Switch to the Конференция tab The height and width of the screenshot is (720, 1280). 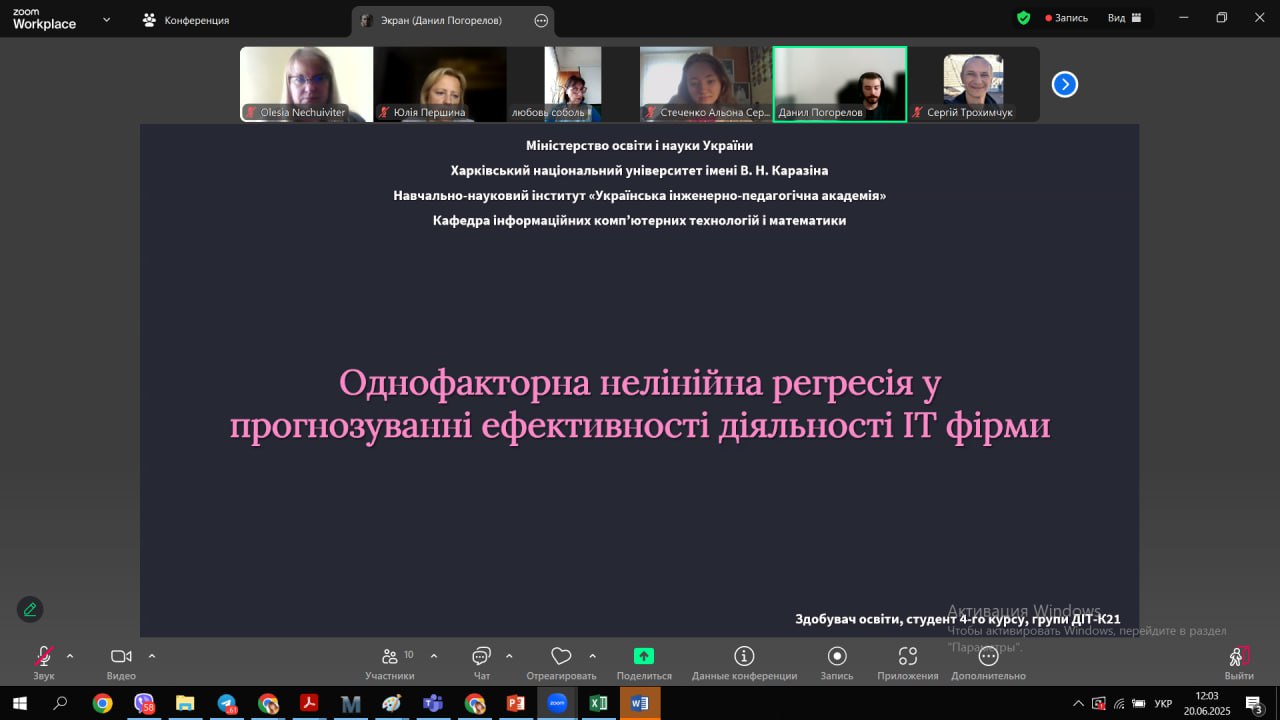pos(186,20)
